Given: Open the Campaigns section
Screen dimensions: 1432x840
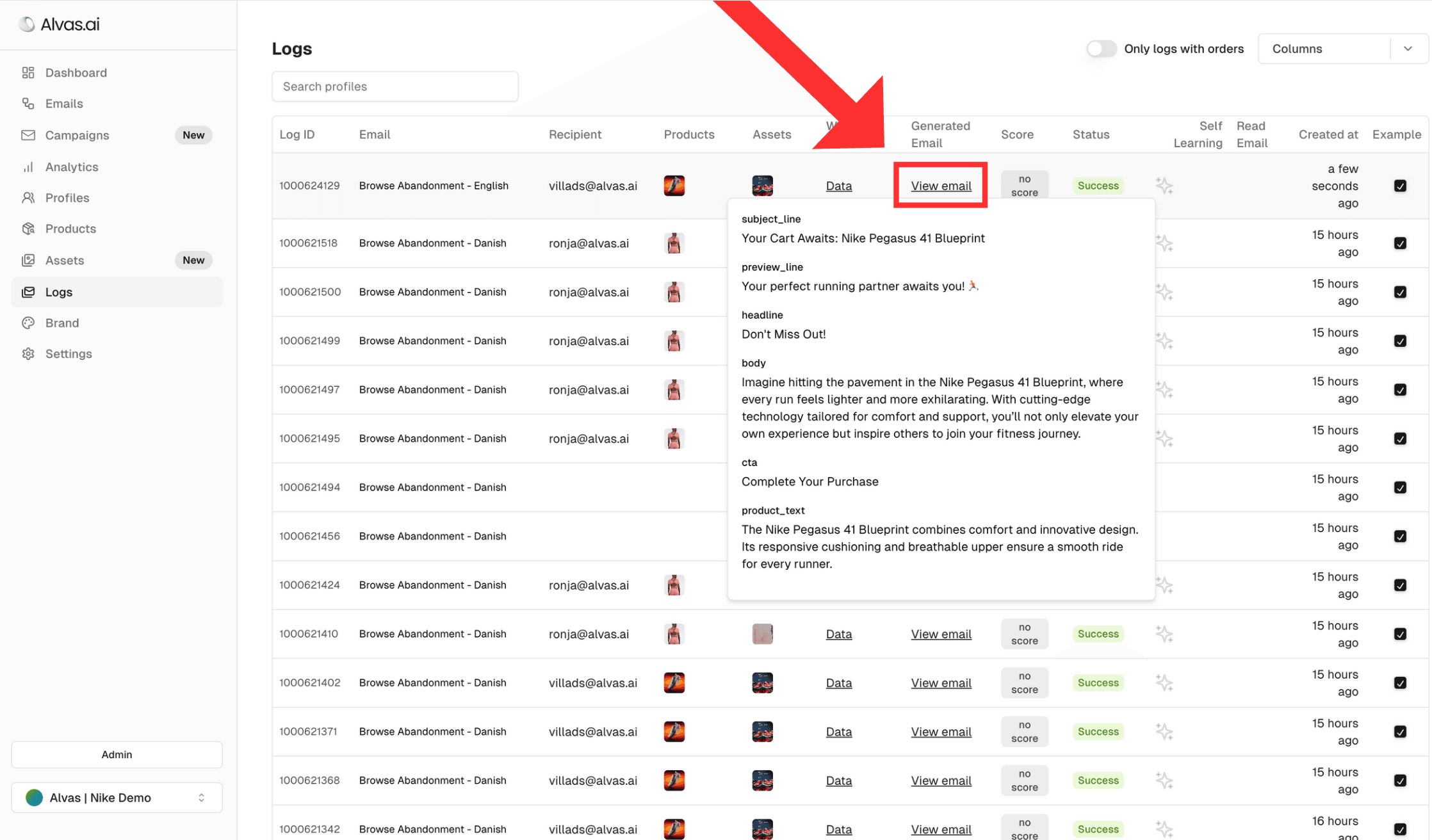Looking at the screenshot, I should (x=77, y=135).
